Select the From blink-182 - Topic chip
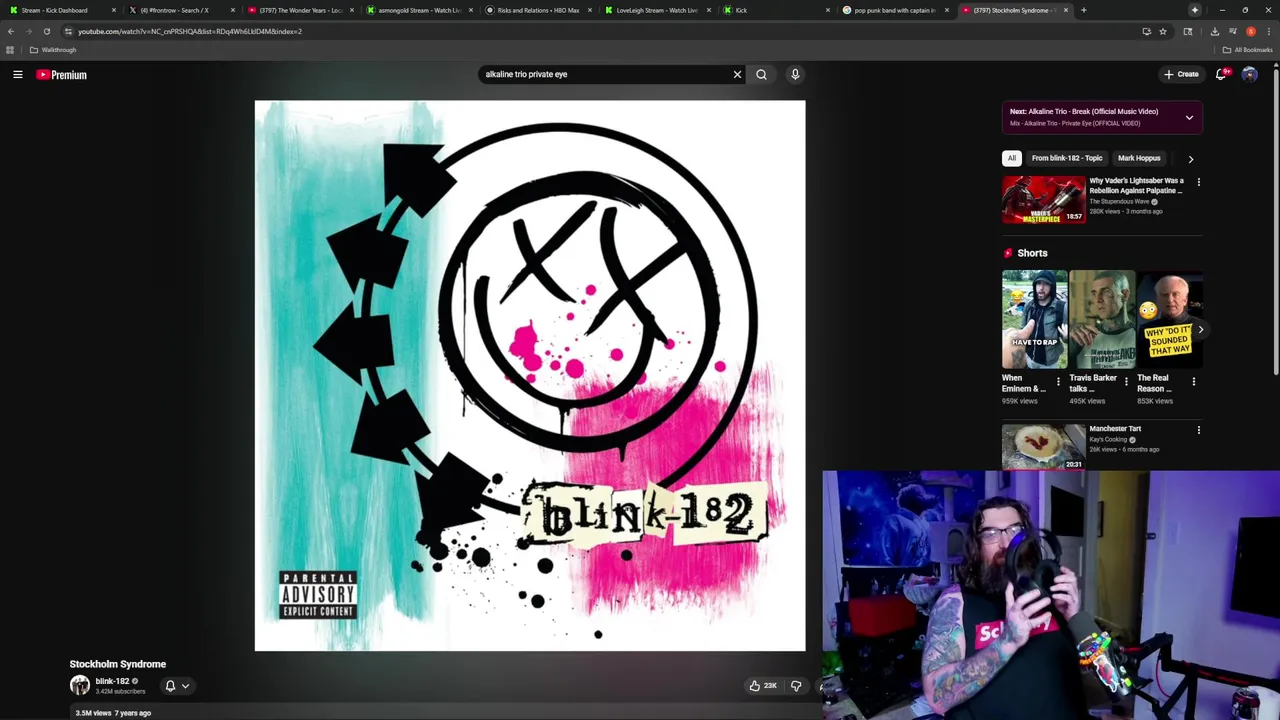This screenshot has height=720, width=1280. pyautogui.click(x=1066, y=158)
